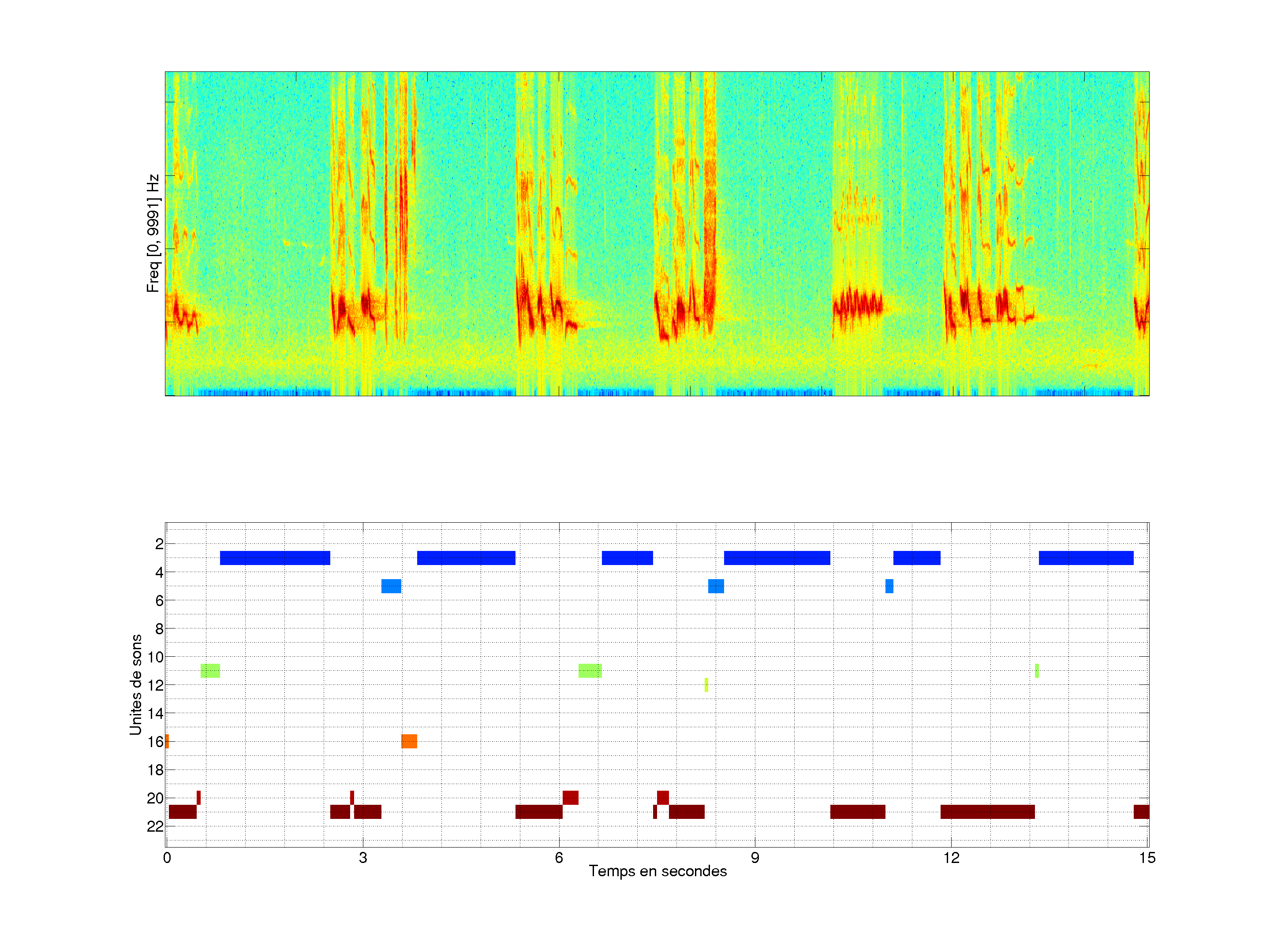Image resolution: width=1270 pixels, height=952 pixels.
Task: Click the first light green block near 0.7 seconds
Action: (210, 671)
